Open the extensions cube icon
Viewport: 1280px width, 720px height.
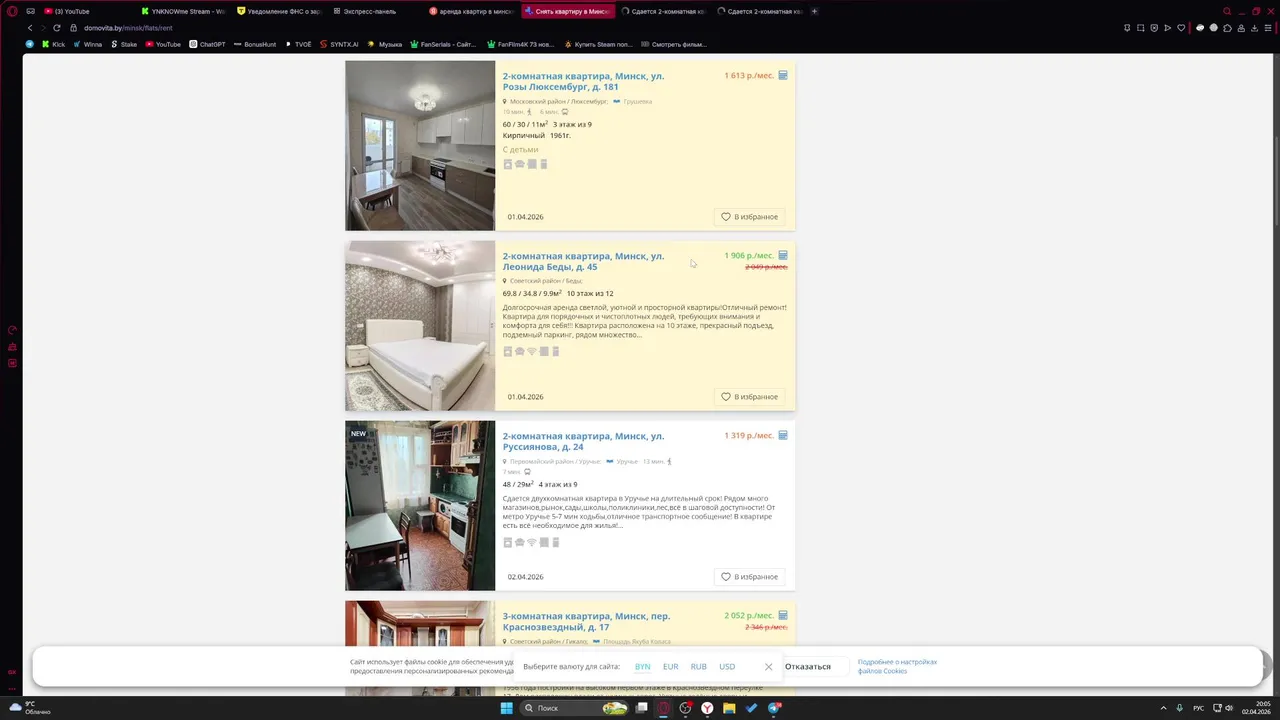(x=1228, y=28)
